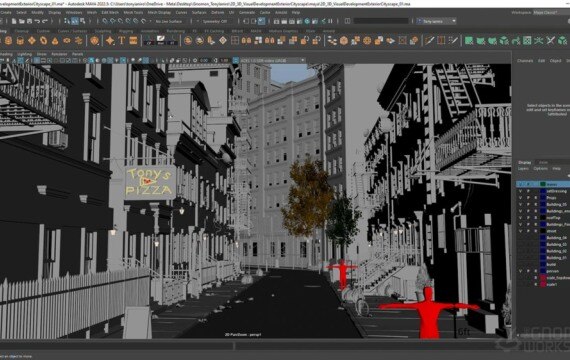Open the Mesh Tools menu
The width and height of the screenshot is (570, 360).
pos(133,12)
